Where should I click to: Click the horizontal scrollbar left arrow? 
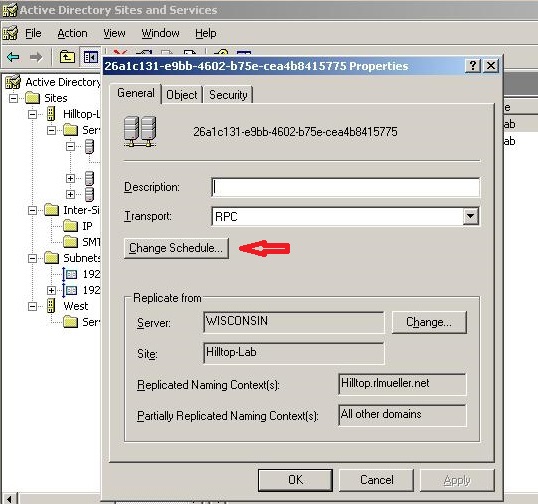tap(9, 499)
